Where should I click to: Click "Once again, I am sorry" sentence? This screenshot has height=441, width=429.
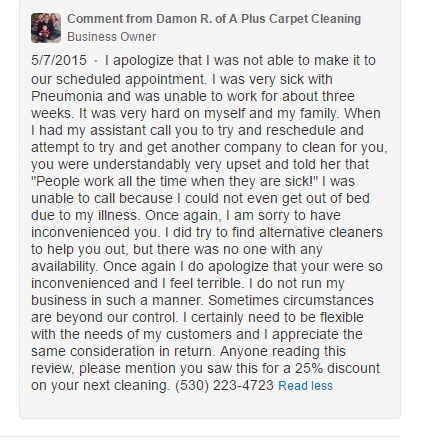222,215
